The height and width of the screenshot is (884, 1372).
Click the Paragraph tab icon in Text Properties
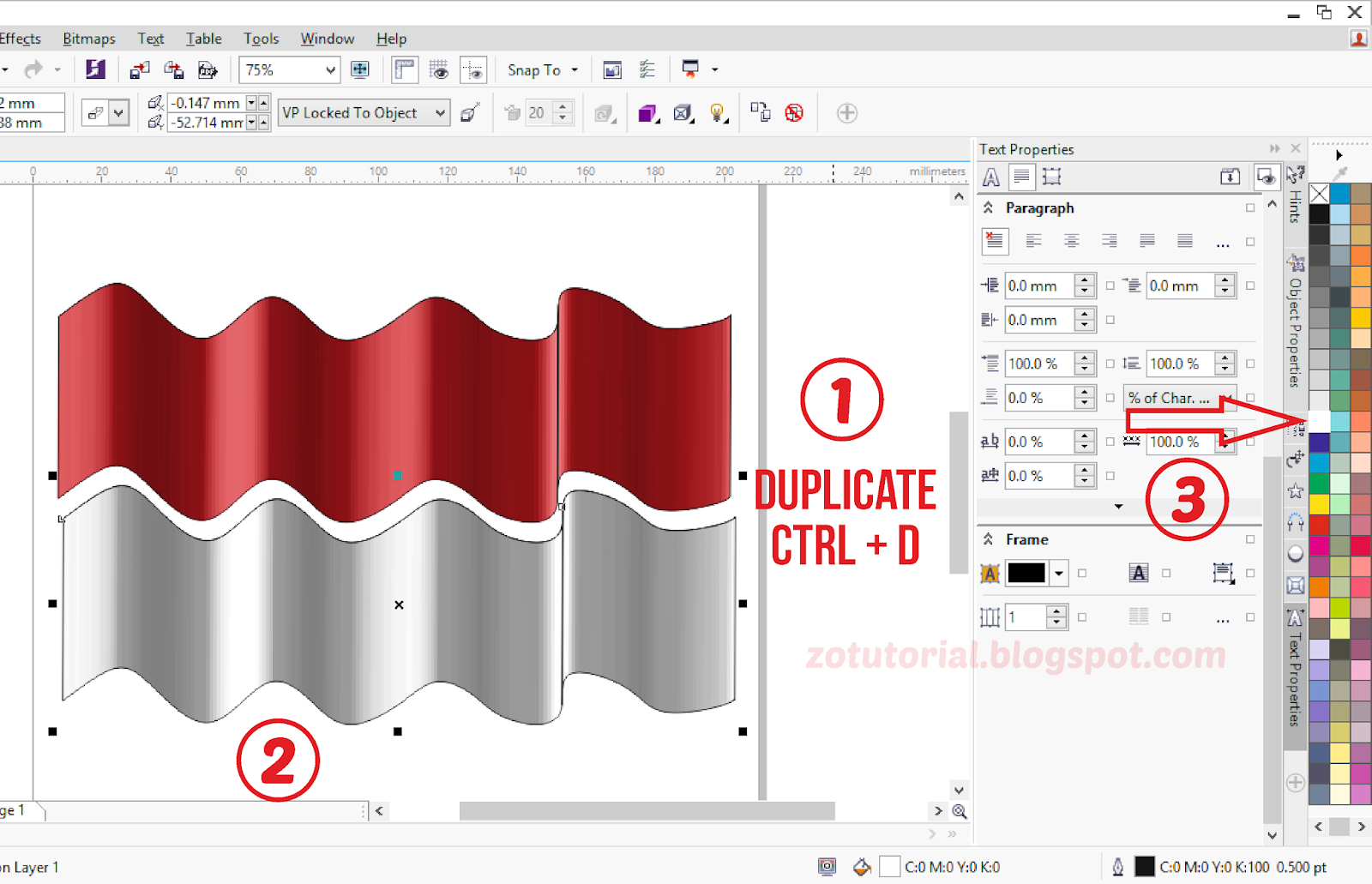point(1021,177)
